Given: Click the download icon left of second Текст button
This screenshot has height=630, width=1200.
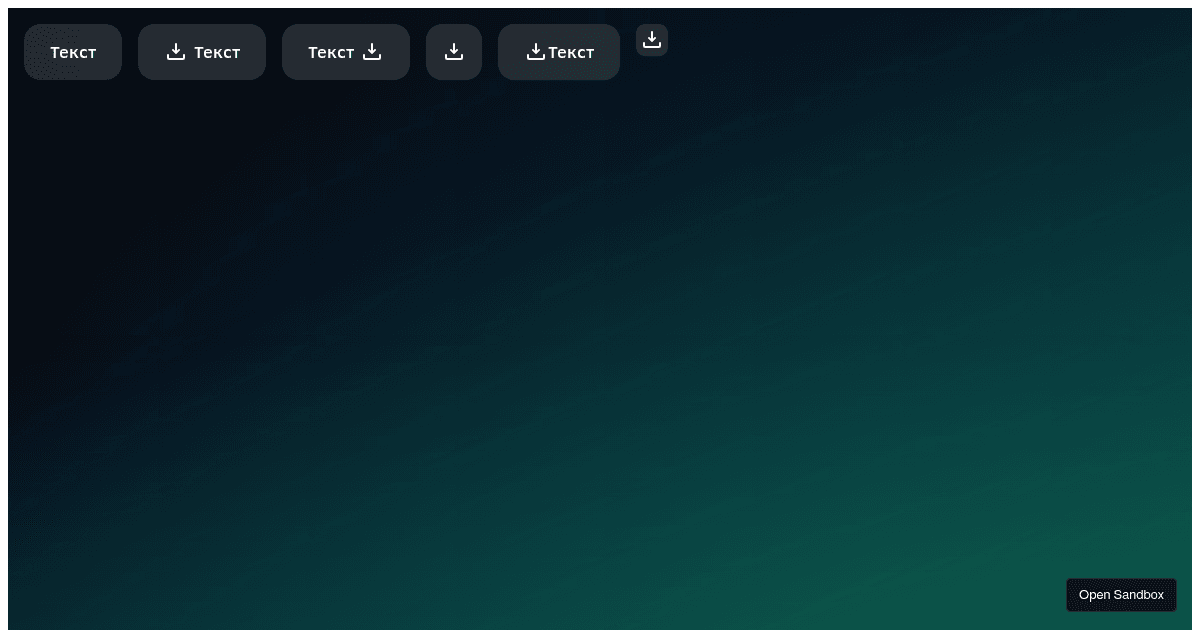Looking at the screenshot, I should [x=176, y=51].
